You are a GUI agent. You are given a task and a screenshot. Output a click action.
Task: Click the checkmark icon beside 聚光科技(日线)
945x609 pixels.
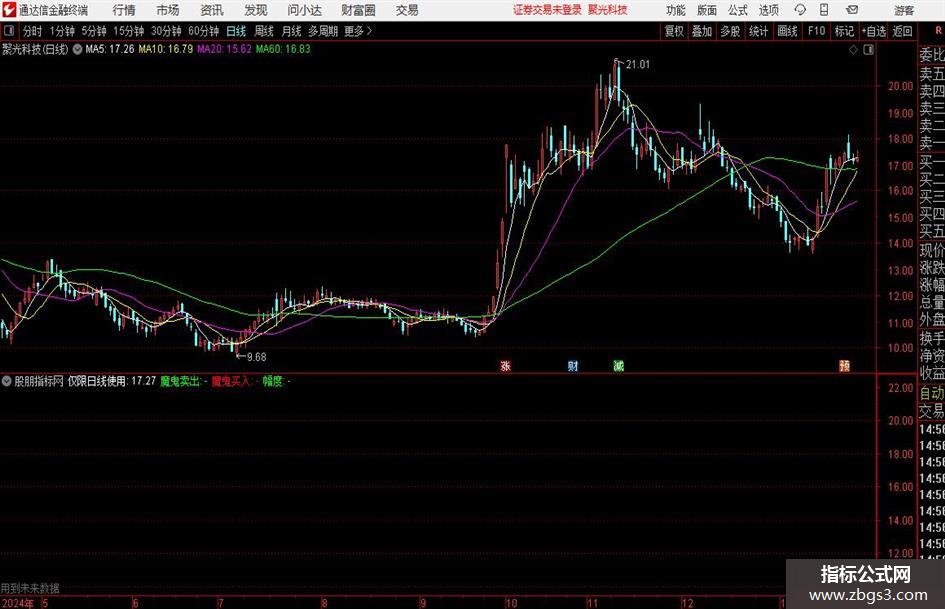tap(77, 49)
